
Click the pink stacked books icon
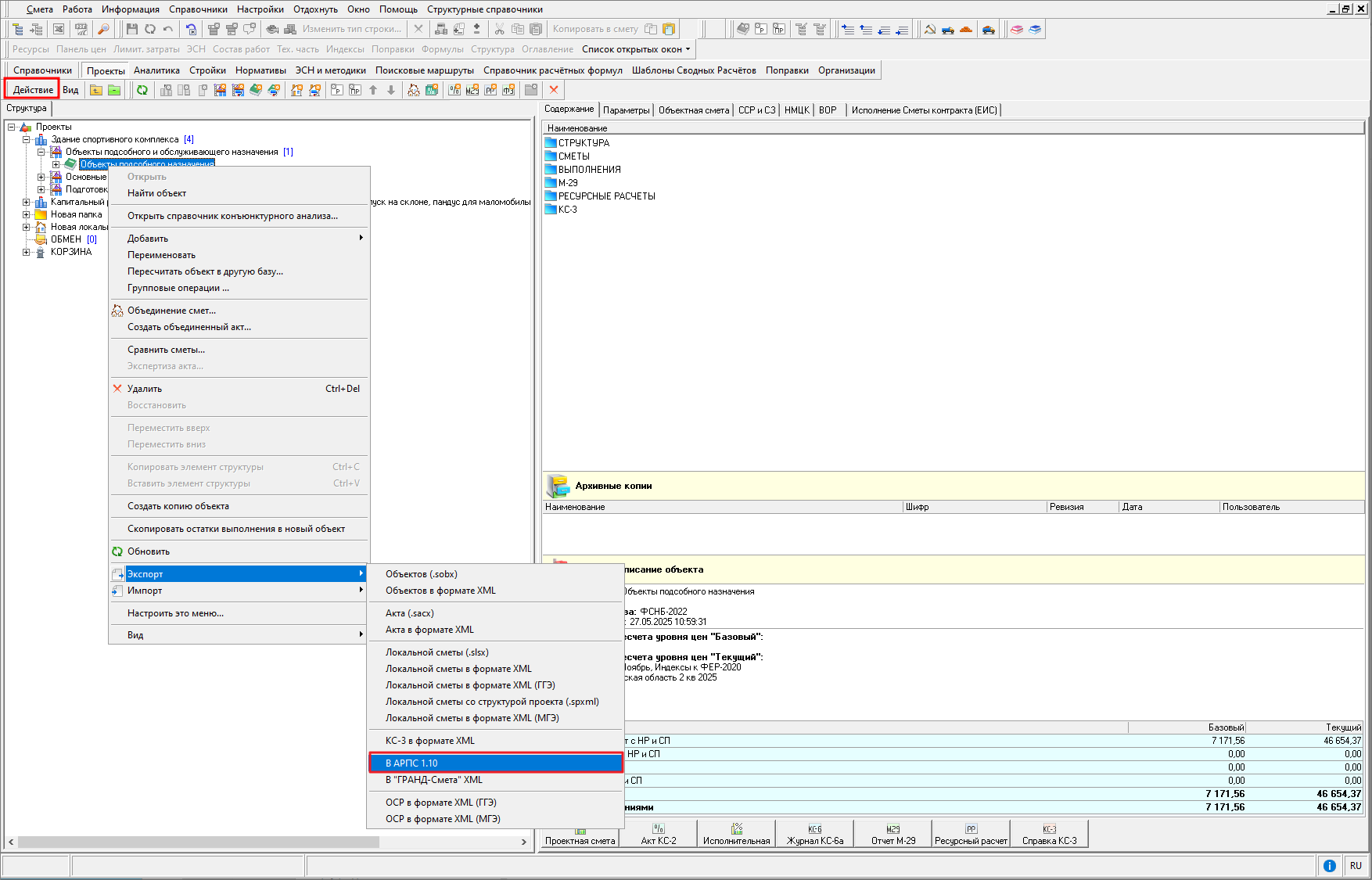point(1017,29)
